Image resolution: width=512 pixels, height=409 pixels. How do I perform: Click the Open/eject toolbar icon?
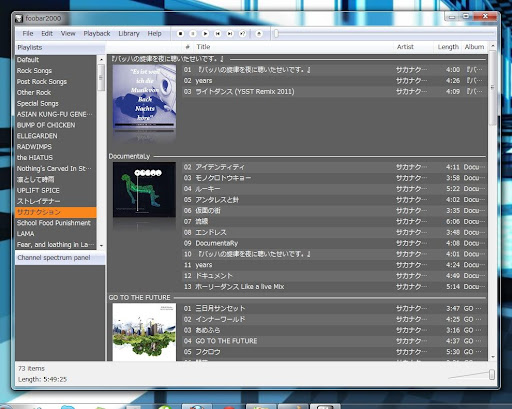tap(259, 33)
